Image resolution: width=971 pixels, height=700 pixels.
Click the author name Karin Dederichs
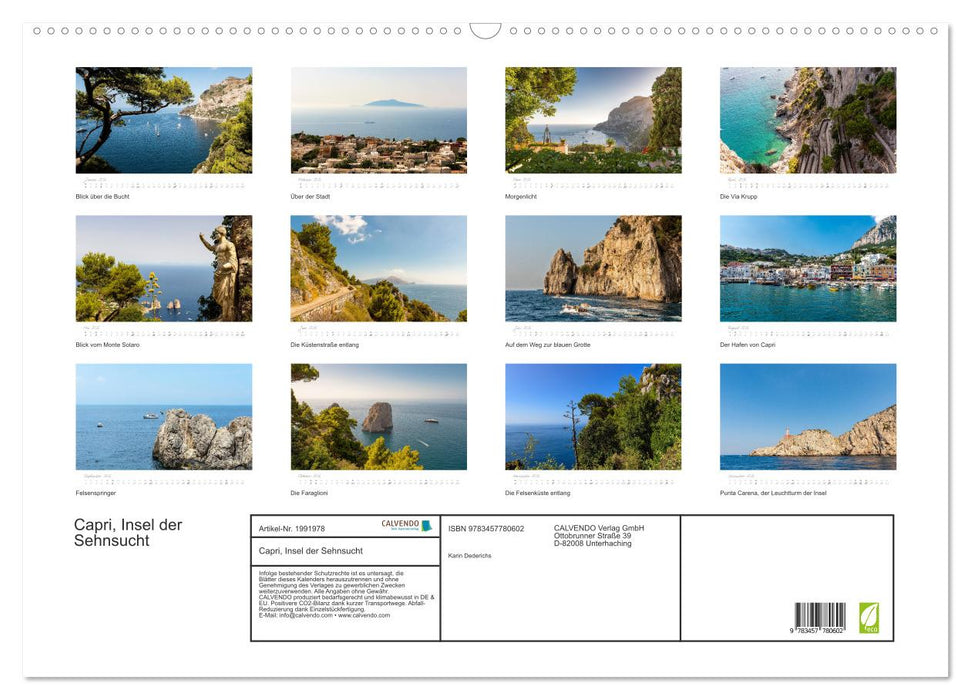coord(470,556)
